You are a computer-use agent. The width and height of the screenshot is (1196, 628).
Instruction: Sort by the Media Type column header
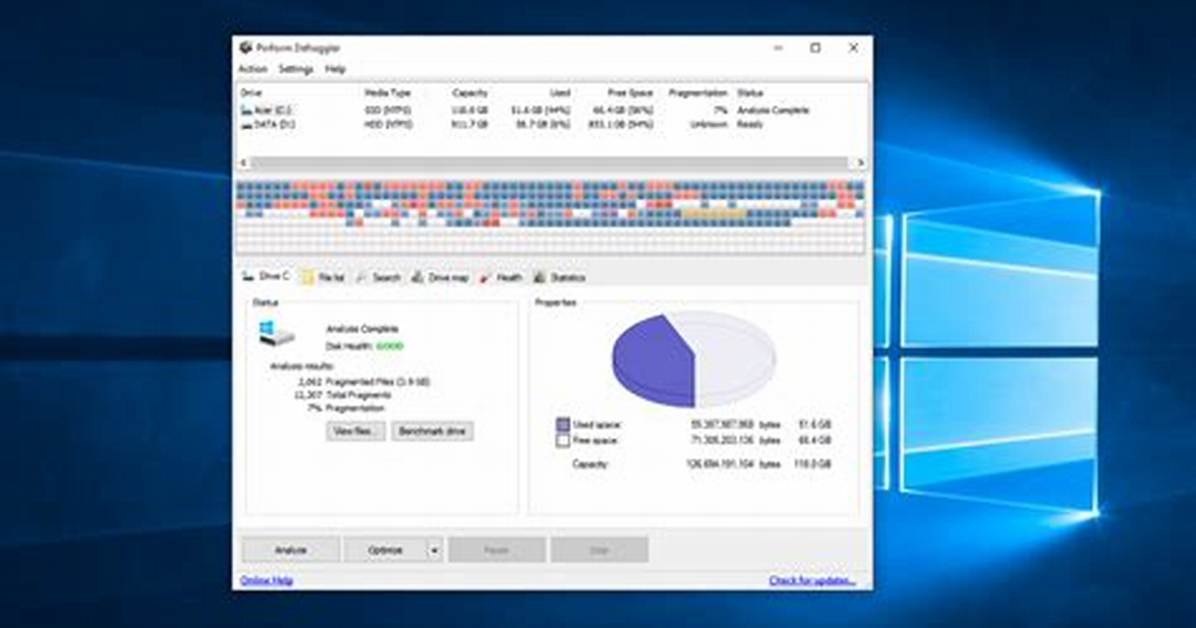pos(387,93)
